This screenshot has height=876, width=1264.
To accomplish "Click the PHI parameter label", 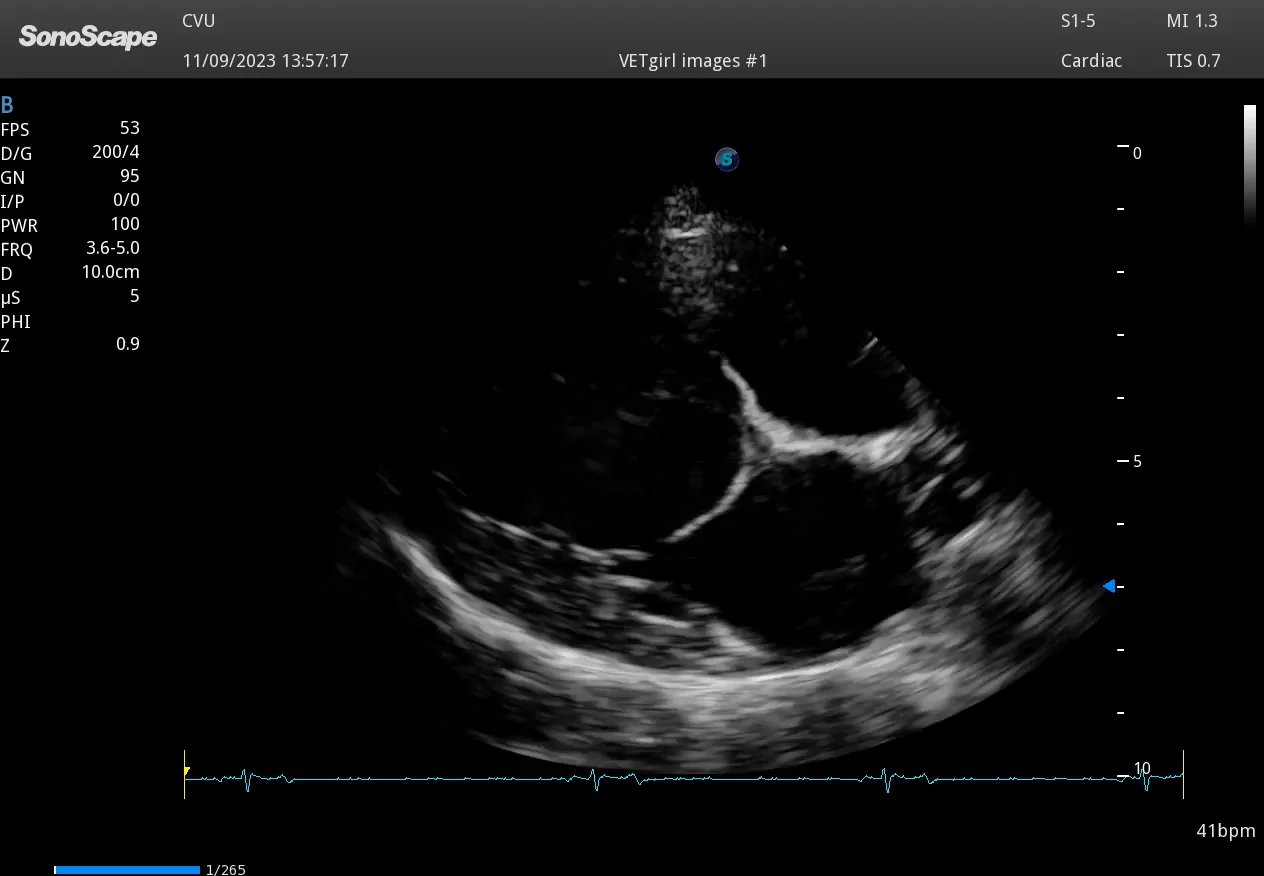I will tap(15, 322).
